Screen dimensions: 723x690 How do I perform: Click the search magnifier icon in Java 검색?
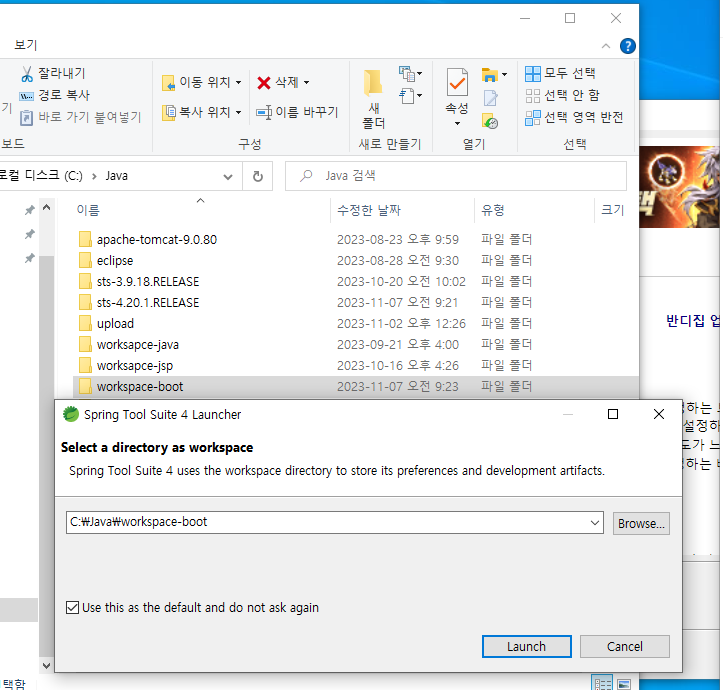[x=306, y=176]
